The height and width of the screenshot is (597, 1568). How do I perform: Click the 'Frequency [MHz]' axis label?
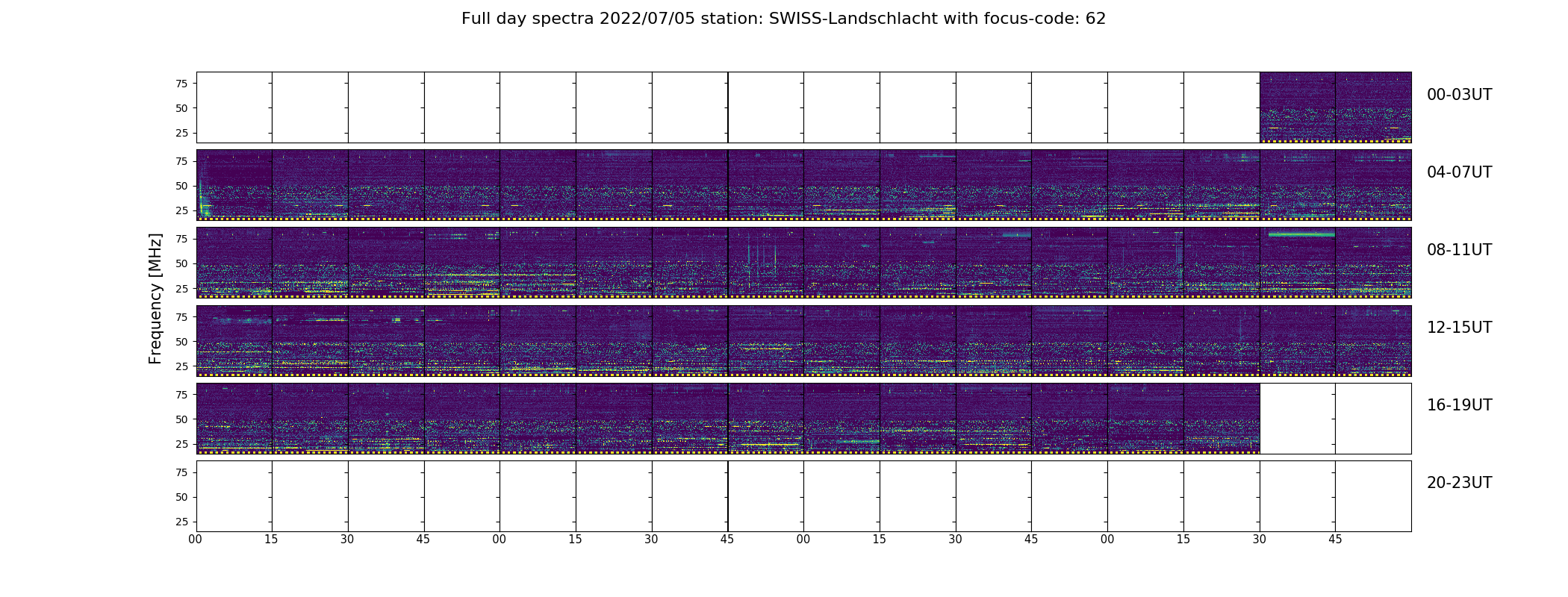[x=155, y=298]
